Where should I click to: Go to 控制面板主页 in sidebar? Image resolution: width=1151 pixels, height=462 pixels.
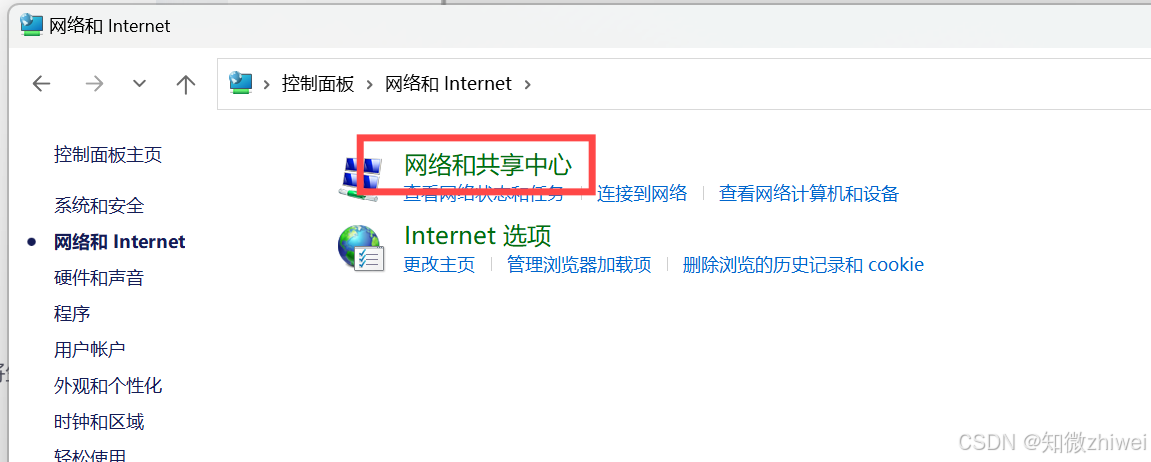pyautogui.click(x=108, y=155)
